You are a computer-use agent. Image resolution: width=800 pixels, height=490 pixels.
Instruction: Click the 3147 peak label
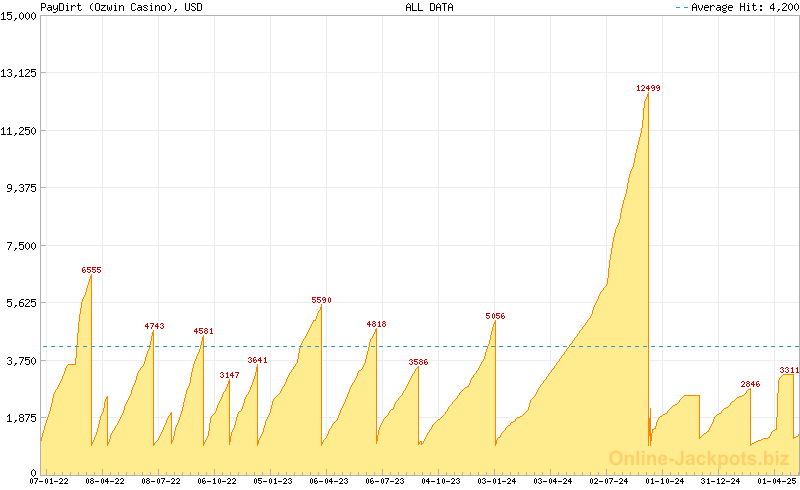click(229, 375)
